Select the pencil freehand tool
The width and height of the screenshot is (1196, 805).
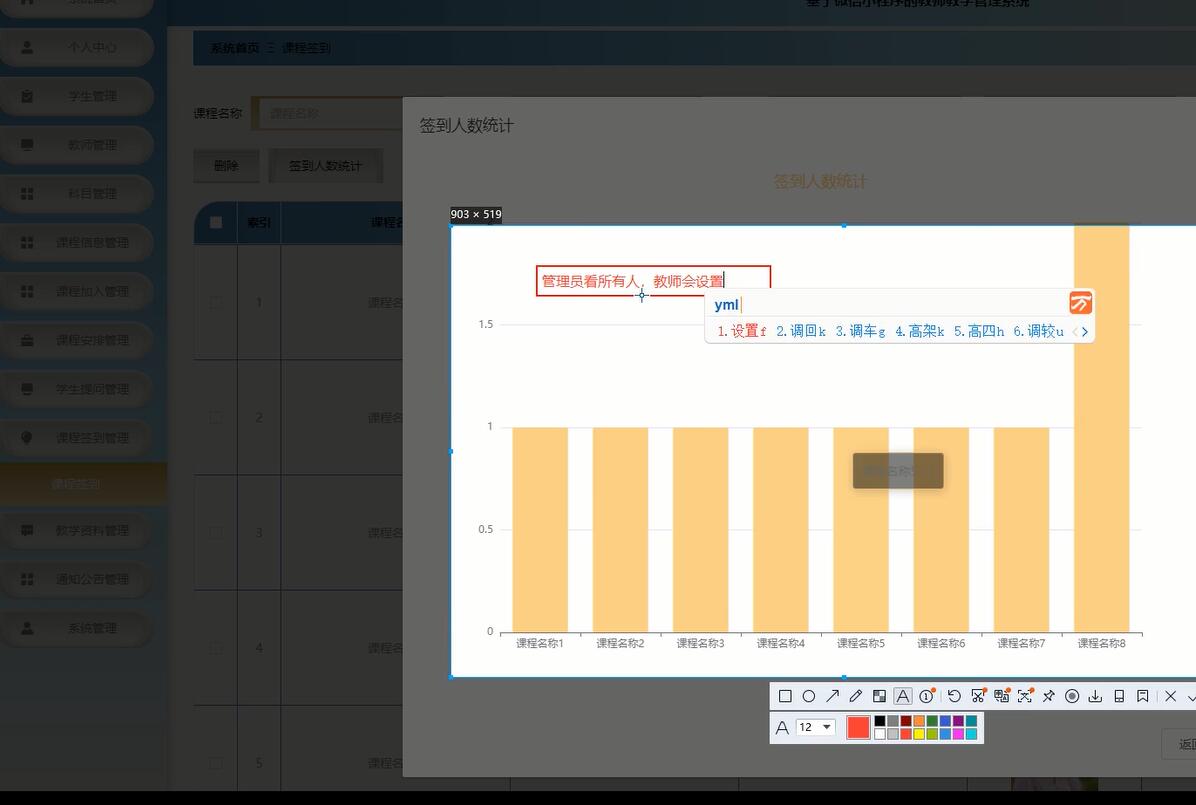point(856,696)
